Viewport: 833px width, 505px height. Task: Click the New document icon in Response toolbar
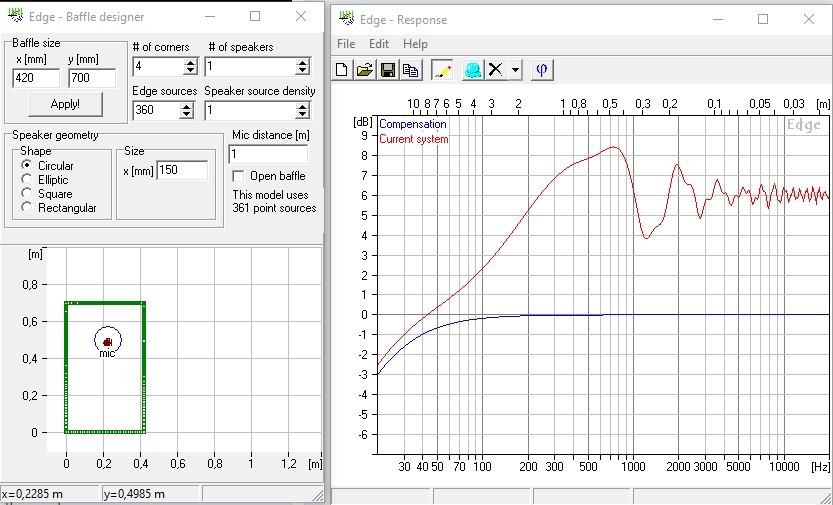342,70
